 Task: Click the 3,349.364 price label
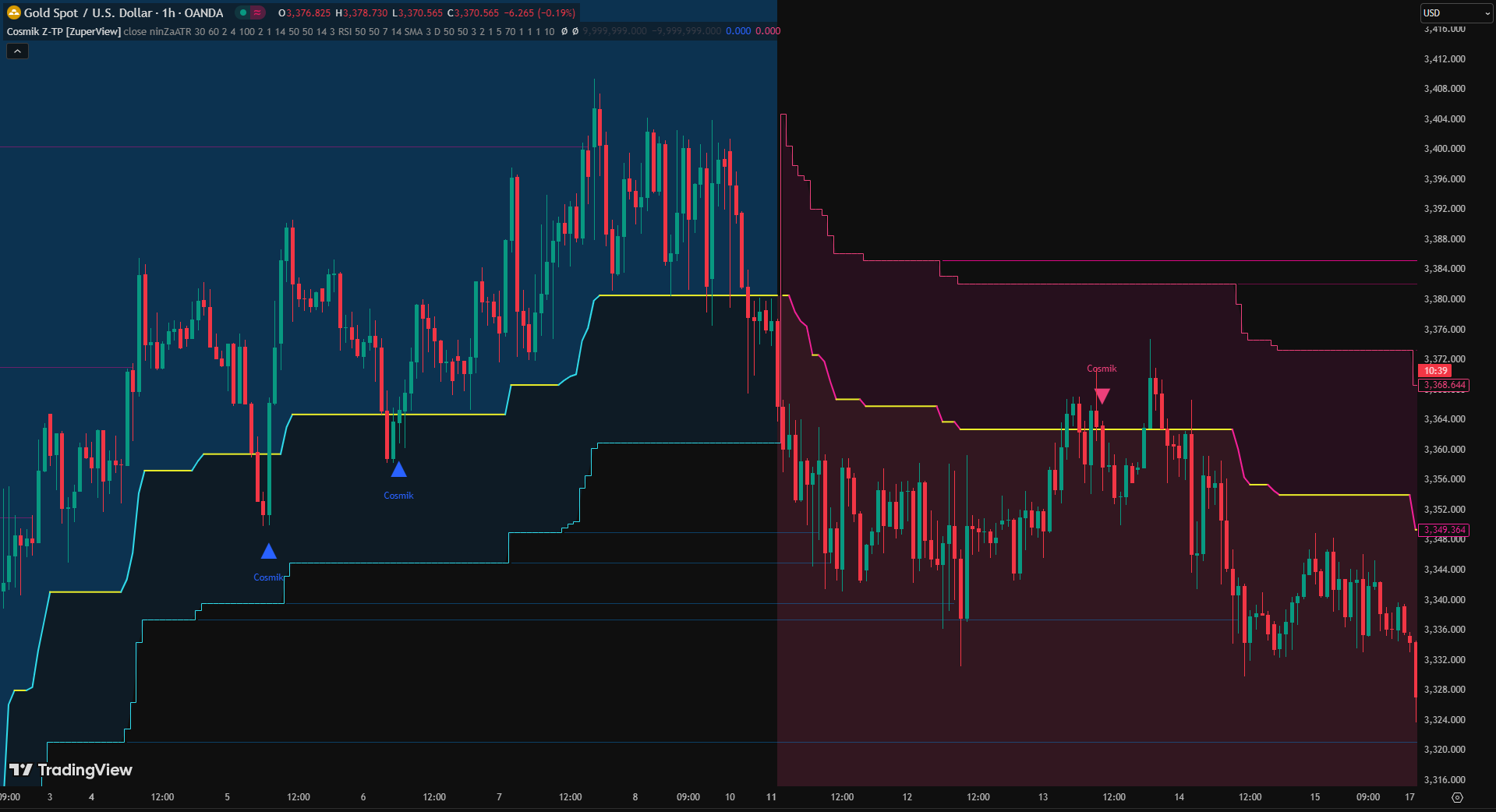[1445, 530]
